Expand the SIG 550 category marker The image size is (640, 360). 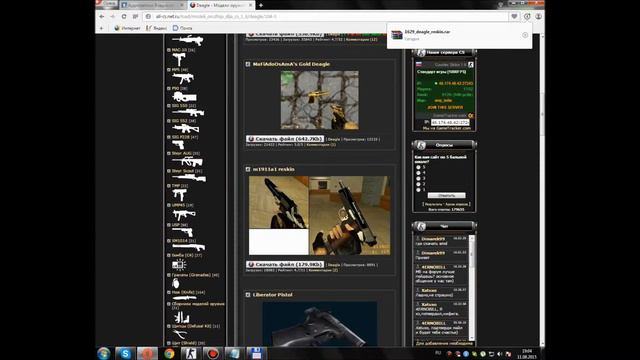[169, 106]
